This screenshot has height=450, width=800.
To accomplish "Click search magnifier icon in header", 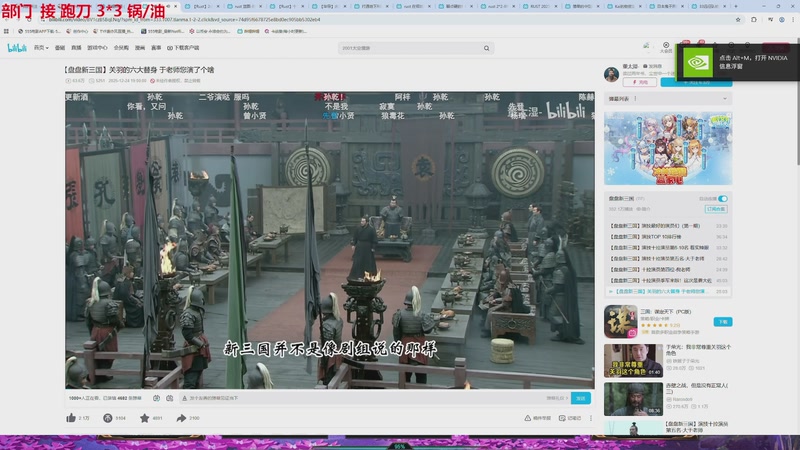I will point(487,48).
